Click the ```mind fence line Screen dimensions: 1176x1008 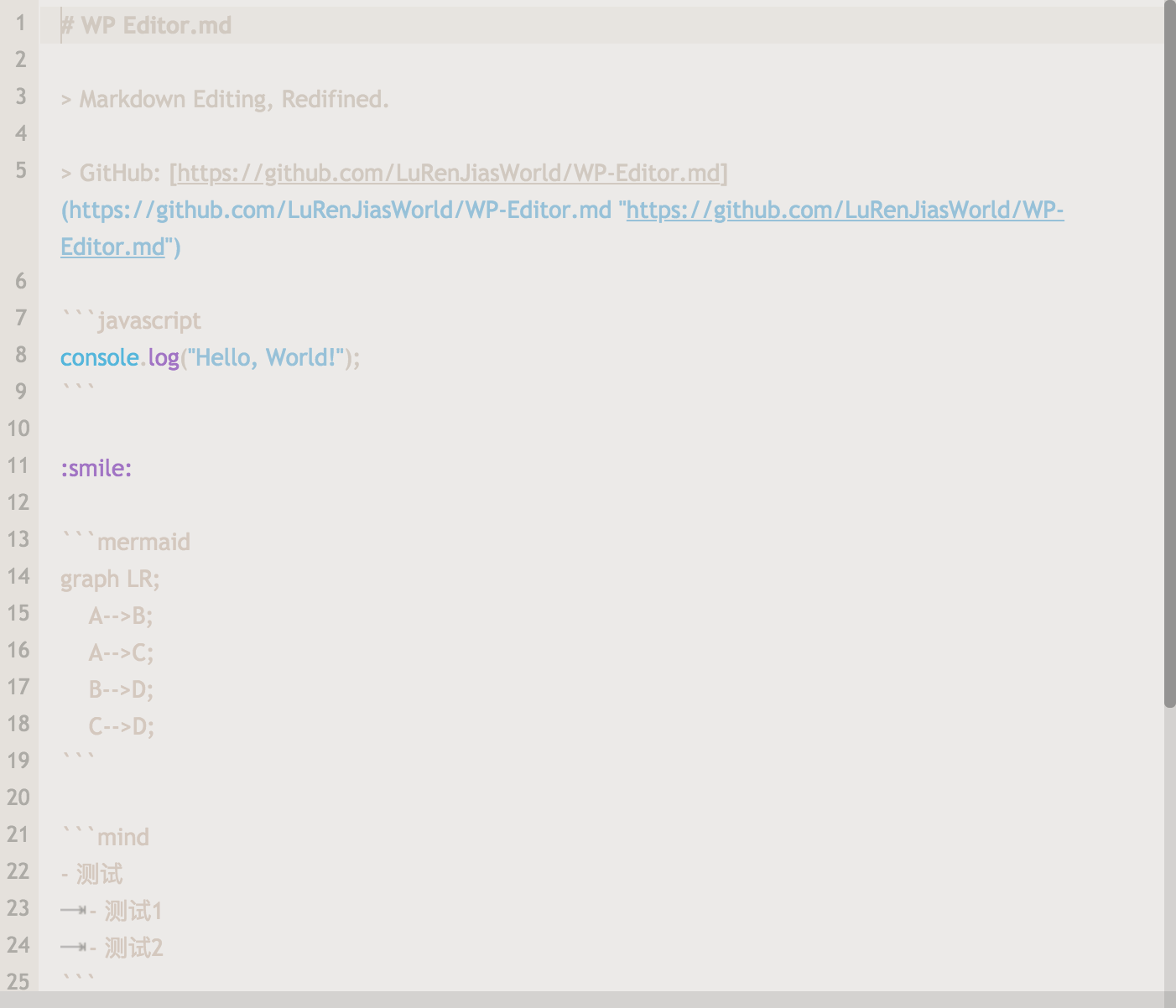click(x=105, y=837)
